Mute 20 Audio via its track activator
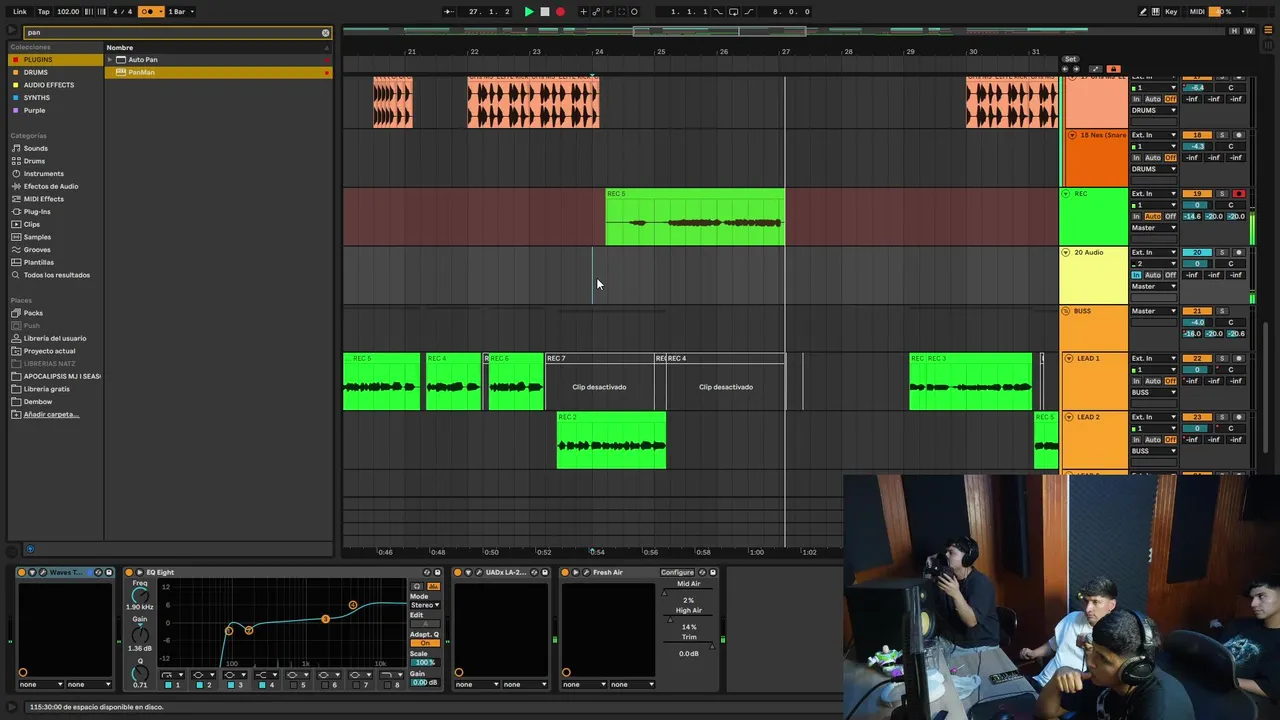This screenshot has height=720, width=1280. [1197, 253]
